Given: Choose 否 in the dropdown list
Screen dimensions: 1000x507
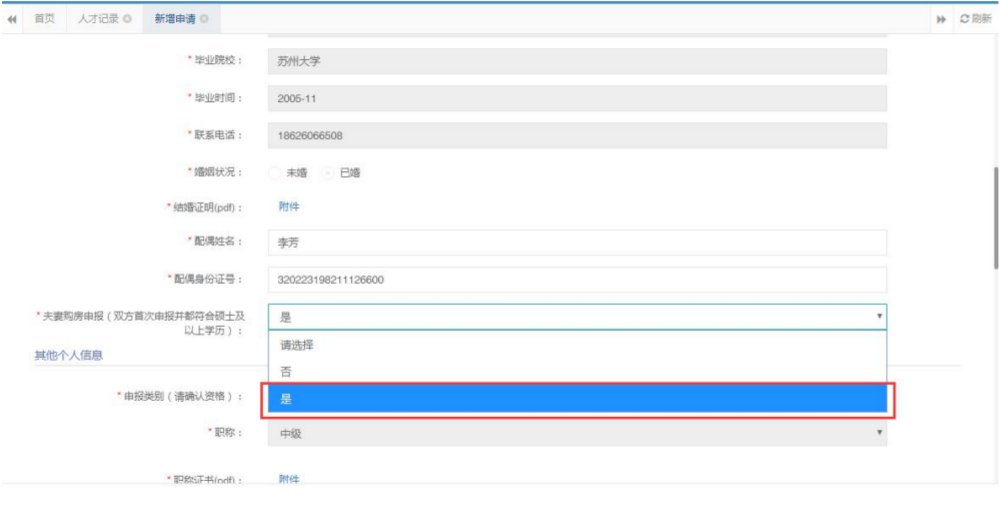Looking at the screenshot, I should pos(577,371).
